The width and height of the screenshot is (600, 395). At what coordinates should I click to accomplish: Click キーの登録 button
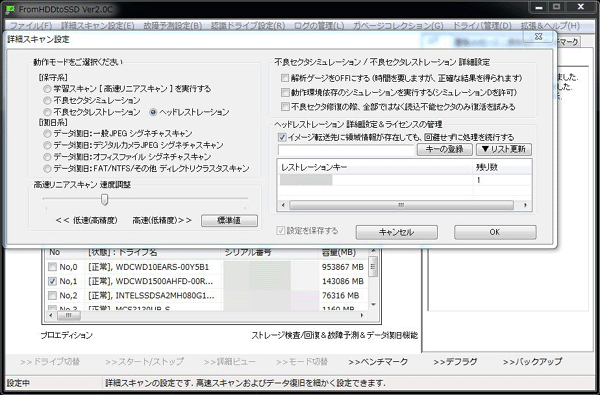coord(445,149)
